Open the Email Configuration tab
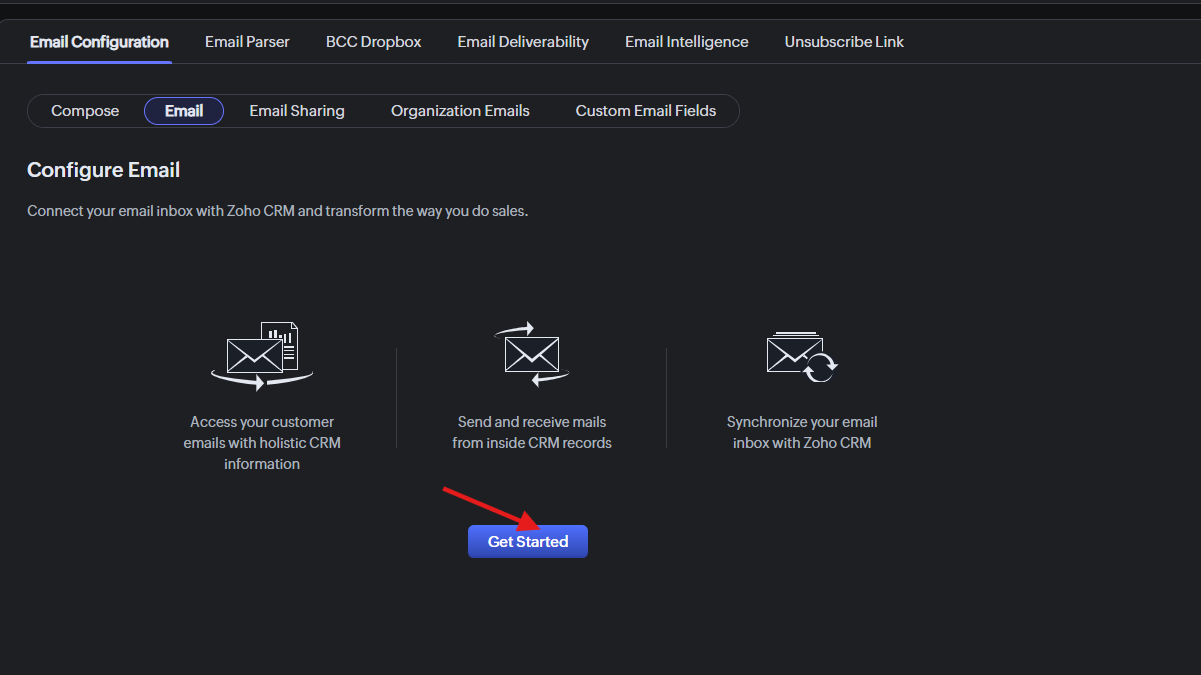1201x675 pixels. (x=99, y=42)
